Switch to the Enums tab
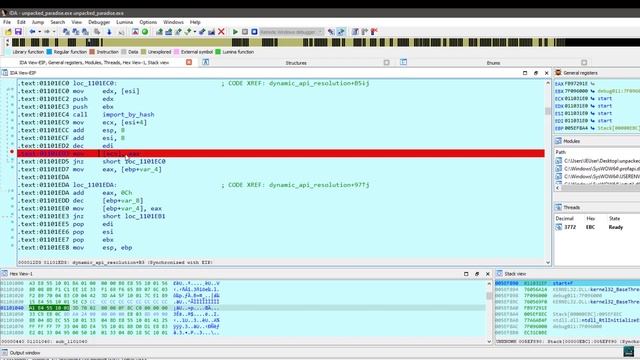Viewport: 640px width, 360px height. pos(493,63)
